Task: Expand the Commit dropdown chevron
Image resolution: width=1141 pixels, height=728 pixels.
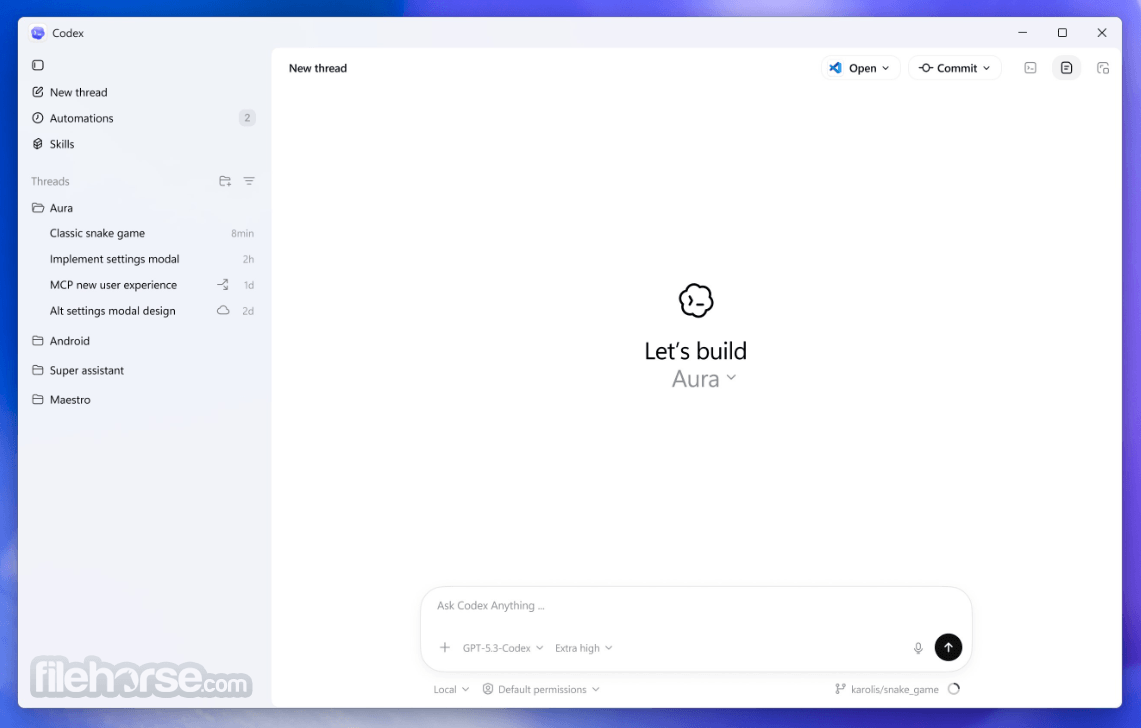Action: click(987, 68)
